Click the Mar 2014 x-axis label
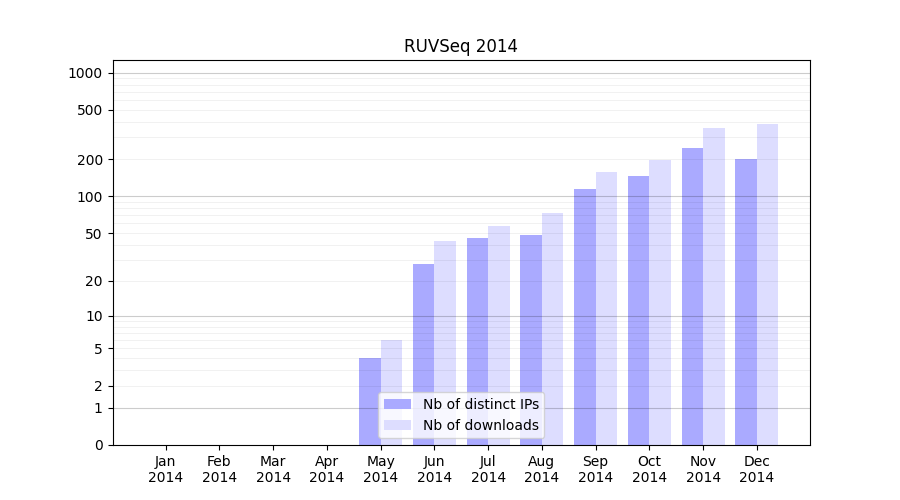900x500 pixels. (273, 469)
